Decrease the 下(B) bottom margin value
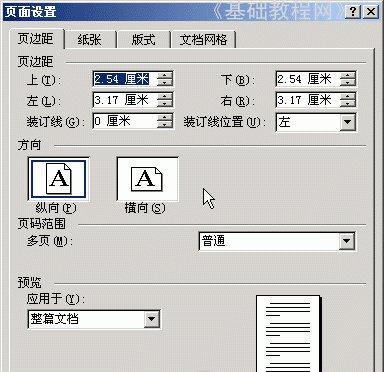Viewport: 384px width, 372px height. click(x=348, y=83)
